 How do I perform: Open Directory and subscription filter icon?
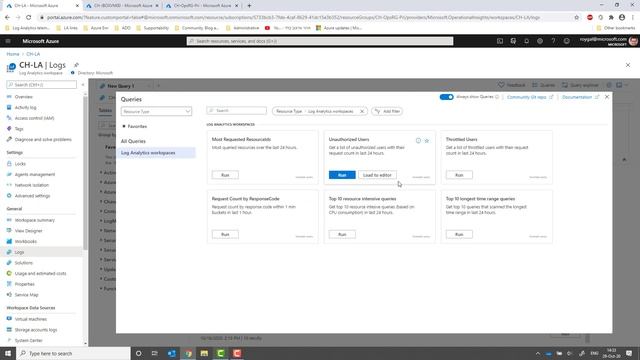[513, 41]
